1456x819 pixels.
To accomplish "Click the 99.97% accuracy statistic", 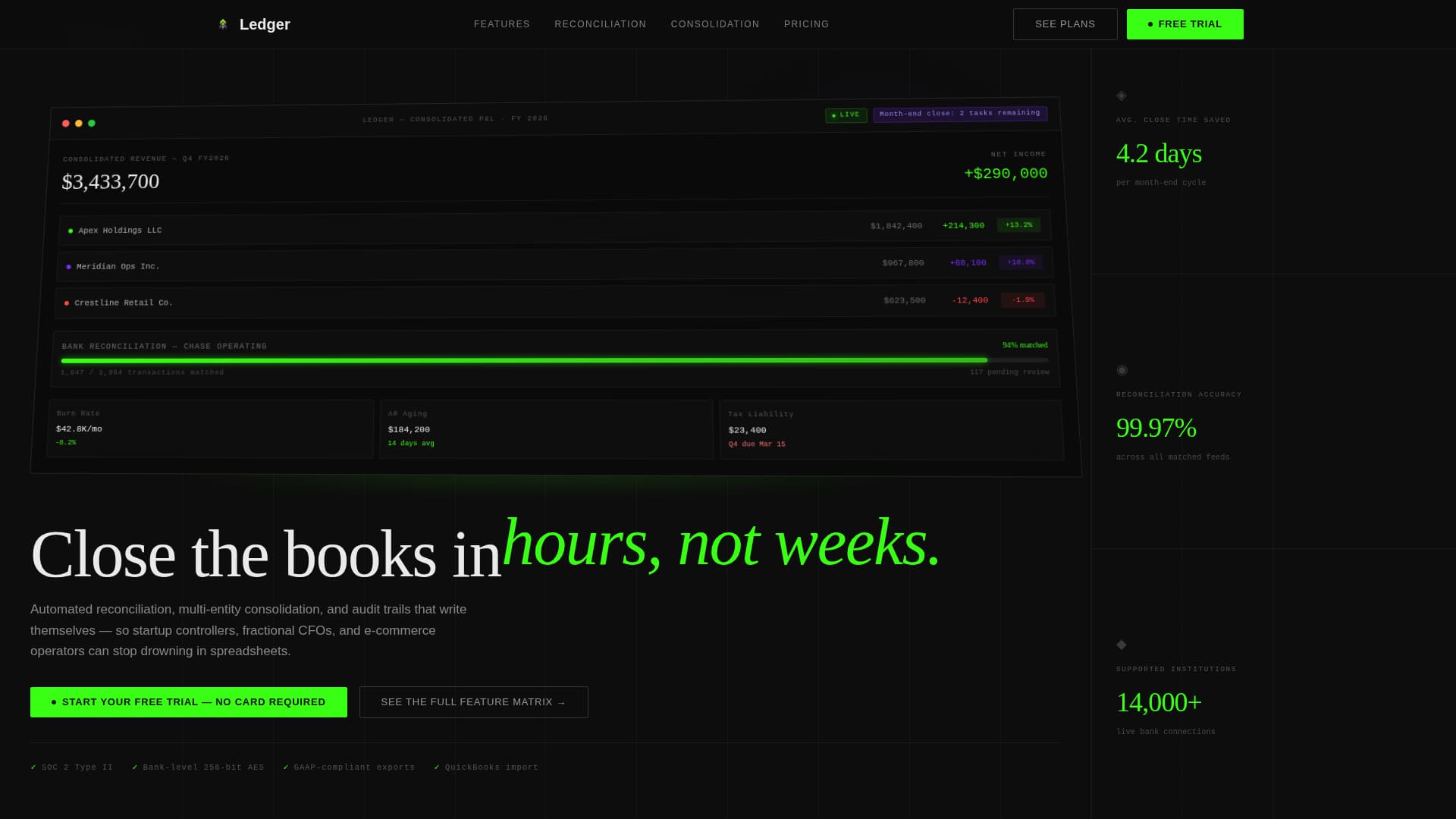I will 1156,428.
